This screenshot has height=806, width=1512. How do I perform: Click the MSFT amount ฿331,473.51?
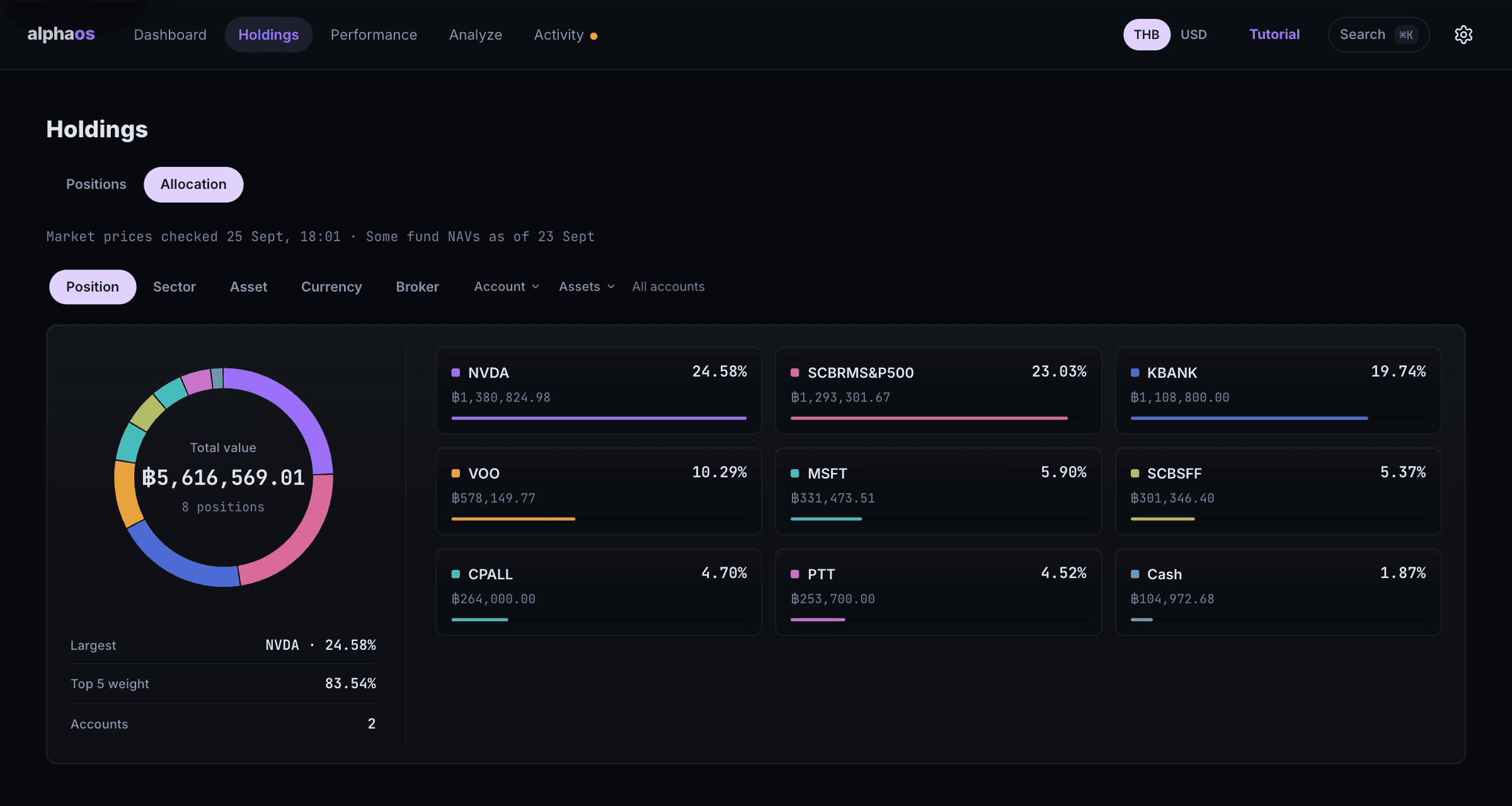pyautogui.click(x=833, y=498)
